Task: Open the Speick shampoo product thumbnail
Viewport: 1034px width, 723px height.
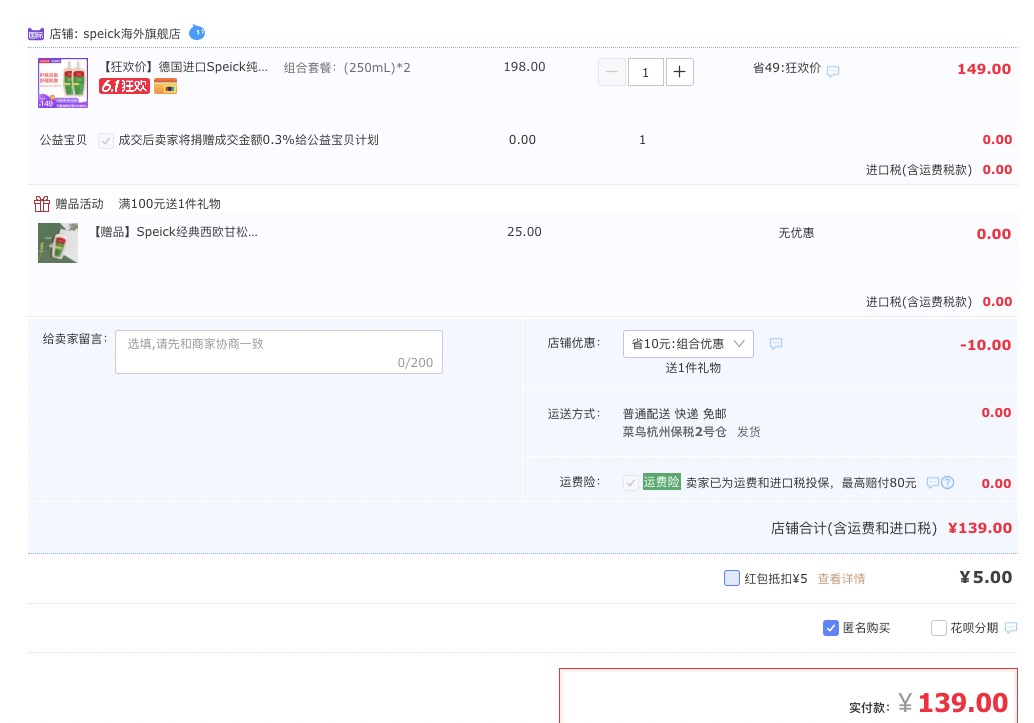Action: point(63,83)
